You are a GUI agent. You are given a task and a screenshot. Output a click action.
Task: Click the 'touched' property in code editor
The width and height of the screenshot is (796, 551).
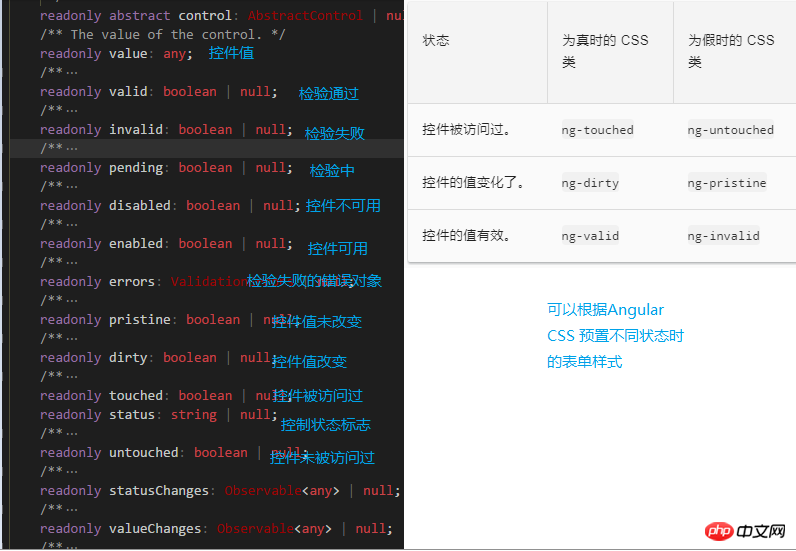[x=136, y=395]
